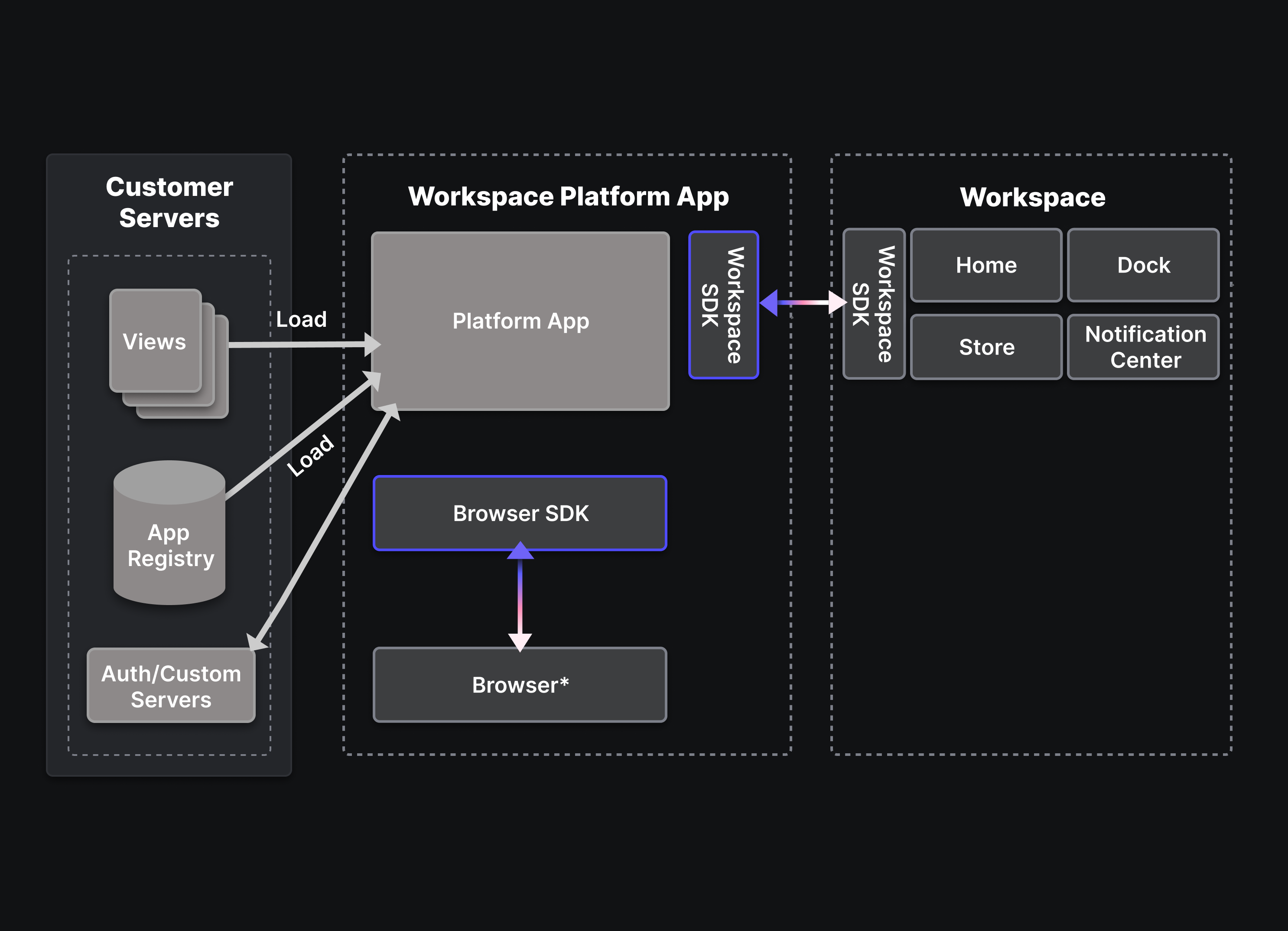Image resolution: width=1288 pixels, height=931 pixels.
Task: Open the Notification Center box
Action: tap(1143, 347)
